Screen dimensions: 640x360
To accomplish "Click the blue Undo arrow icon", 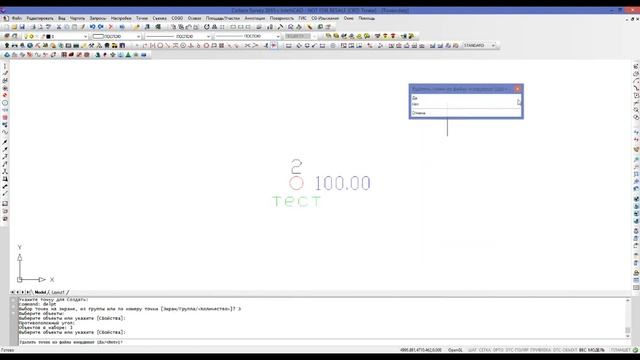I will click(x=93, y=27).
